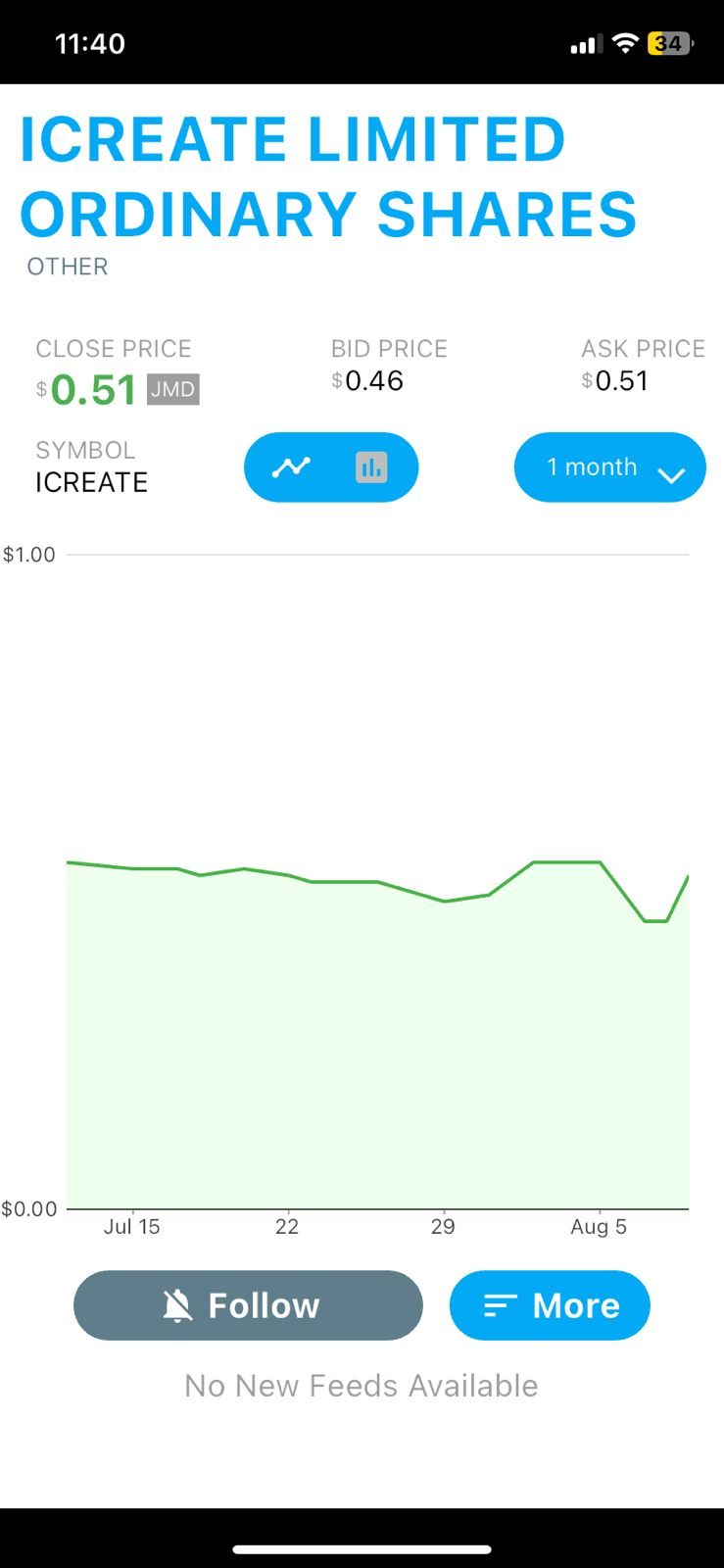Tap the OTHER category label
The image size is (724, 1568).
67,267
